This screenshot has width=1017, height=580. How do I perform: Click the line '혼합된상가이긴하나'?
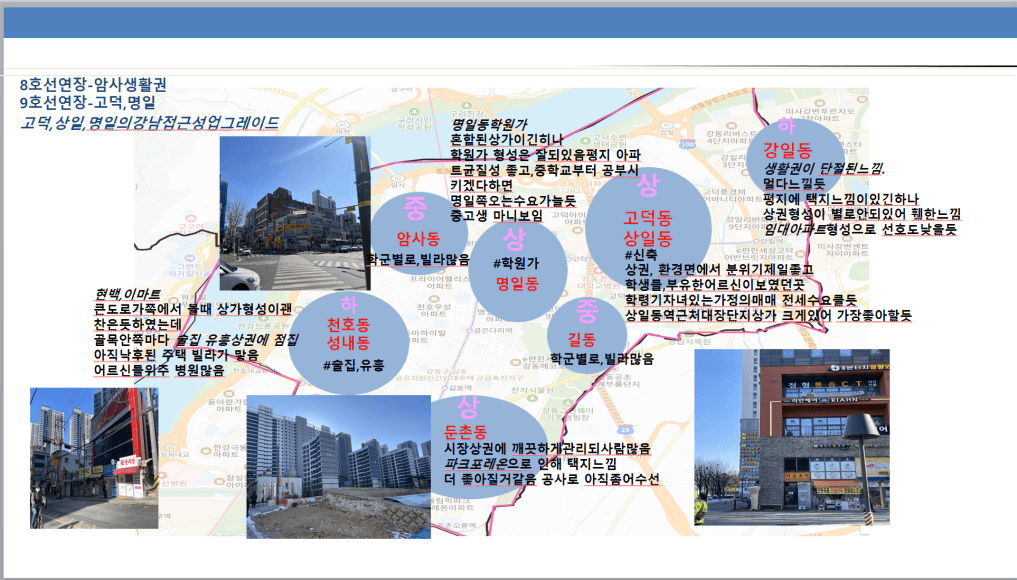pos(507,139)
